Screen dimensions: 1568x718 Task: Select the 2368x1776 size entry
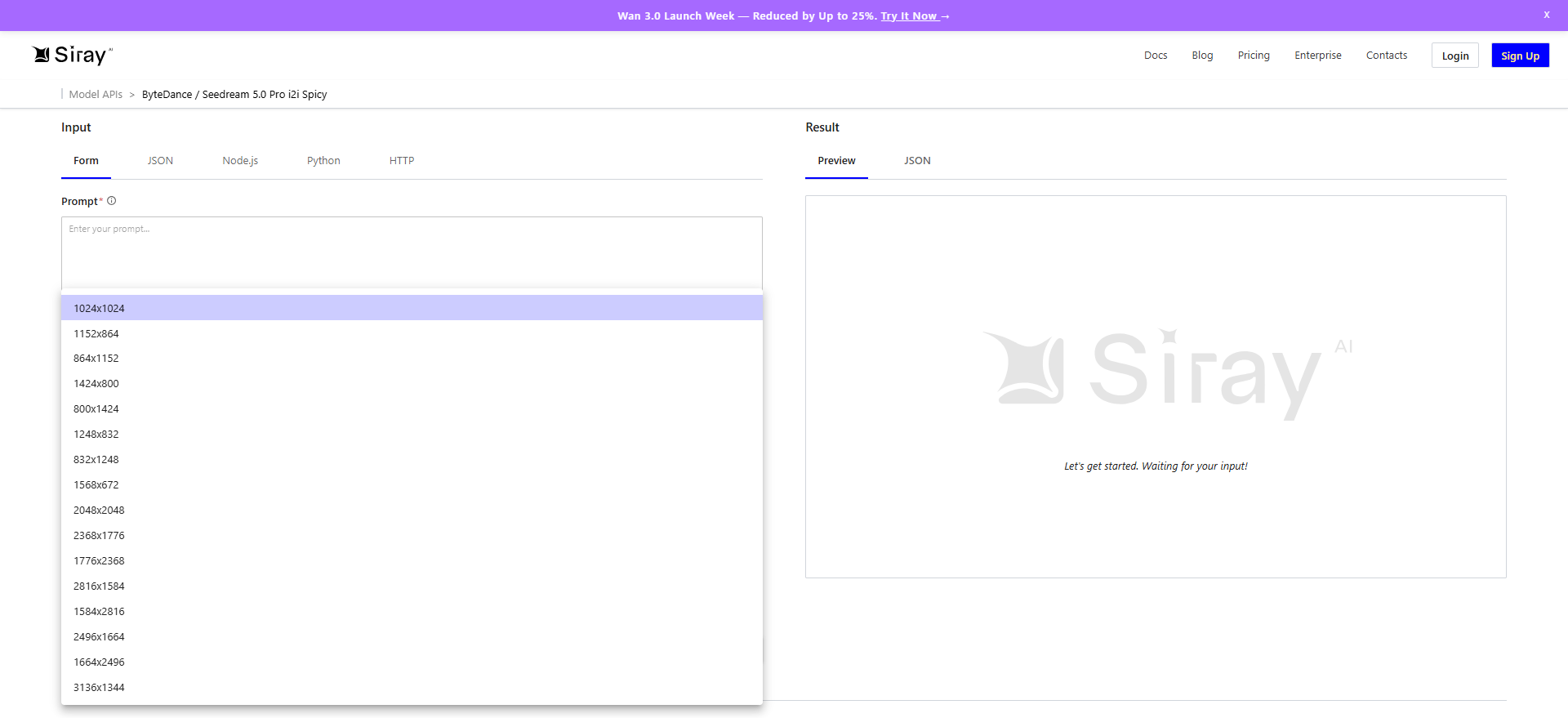click(x=412, y=536)
